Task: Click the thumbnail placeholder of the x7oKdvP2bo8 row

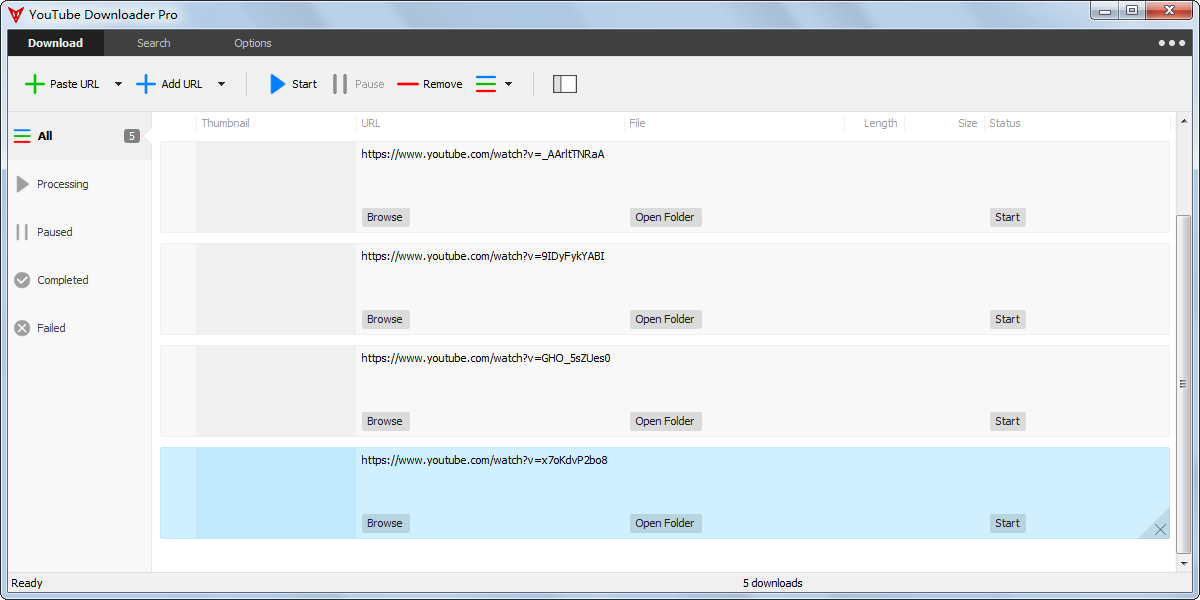Action: (x=276, y=493)
